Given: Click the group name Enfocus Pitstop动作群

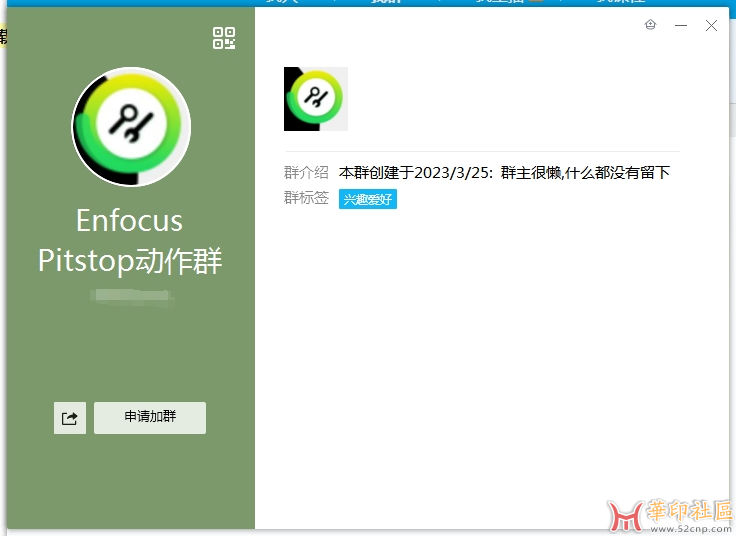Looking at the screenshot, I should [x=130, y=241].
